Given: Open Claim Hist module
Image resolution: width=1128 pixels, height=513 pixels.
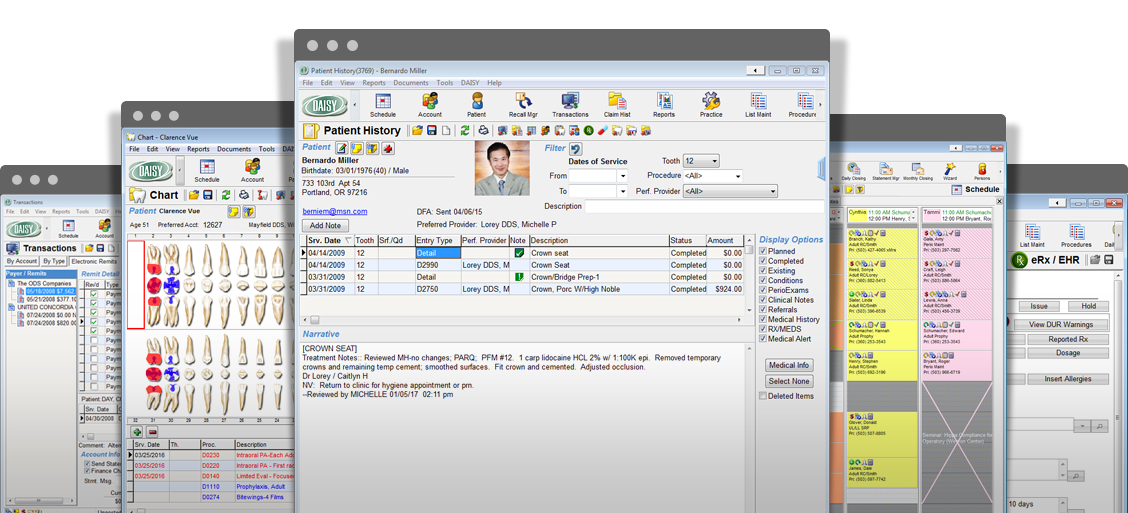Looking at the screenshot, I should (617, 105).
